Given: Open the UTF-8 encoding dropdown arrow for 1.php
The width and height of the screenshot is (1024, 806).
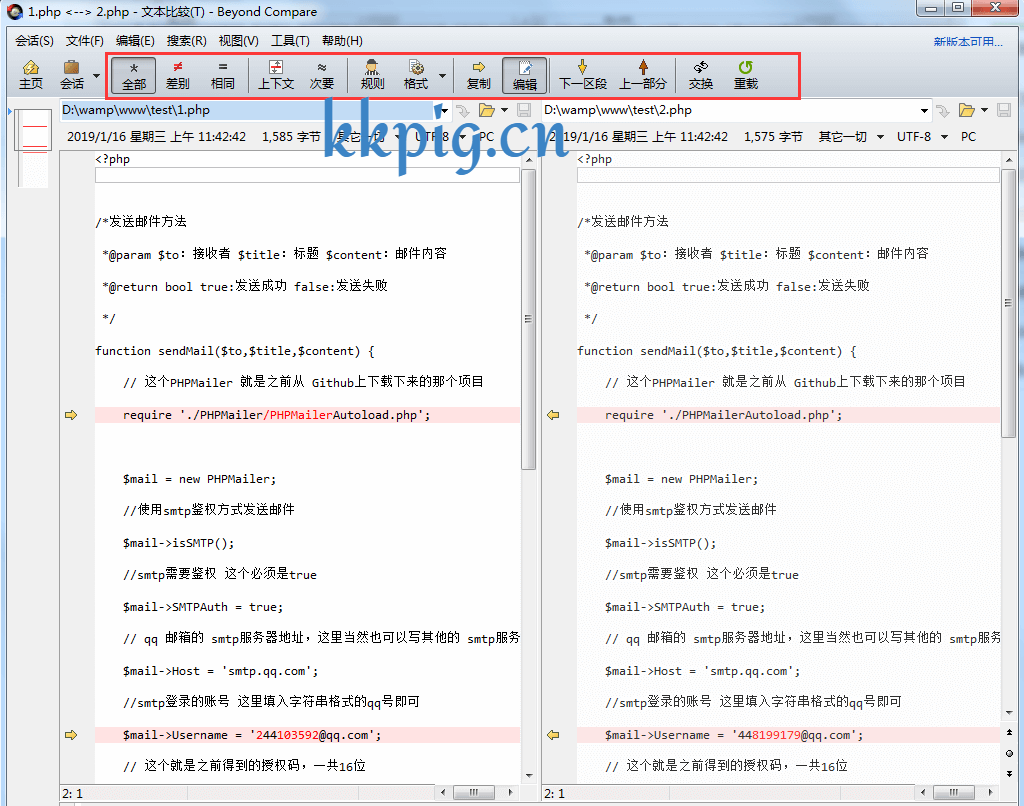Looking at the screenshot, I should (x=462, y=137).
